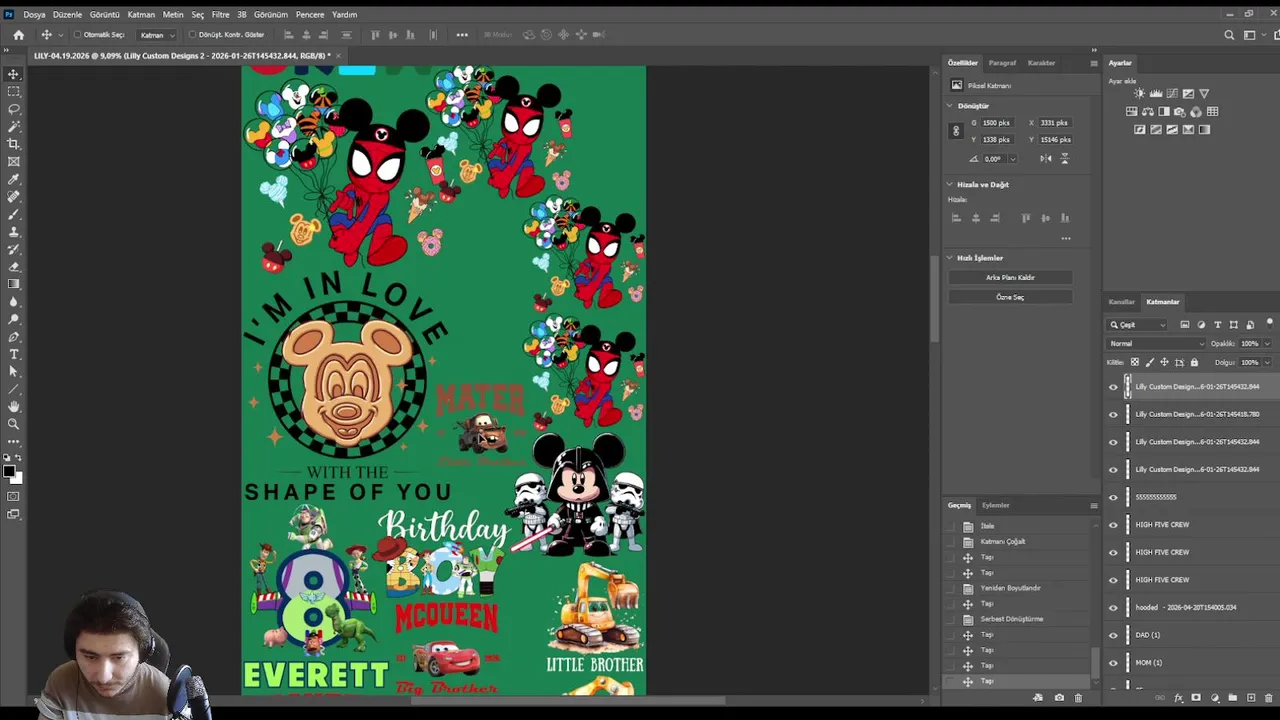Click the Arka Planı Kaldır button
Viewport: 1280px width, 720px height.
tap(1010, 277)
